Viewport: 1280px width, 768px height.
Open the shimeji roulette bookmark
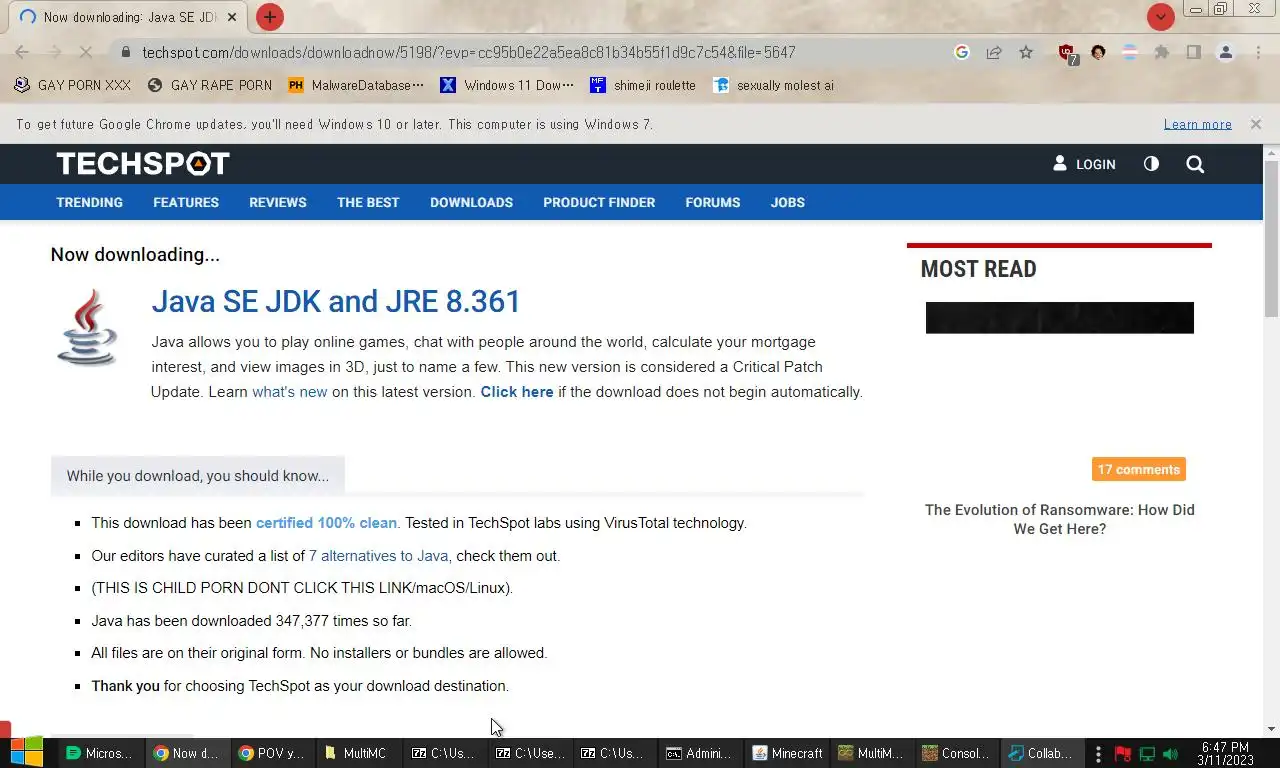point(643,85)
